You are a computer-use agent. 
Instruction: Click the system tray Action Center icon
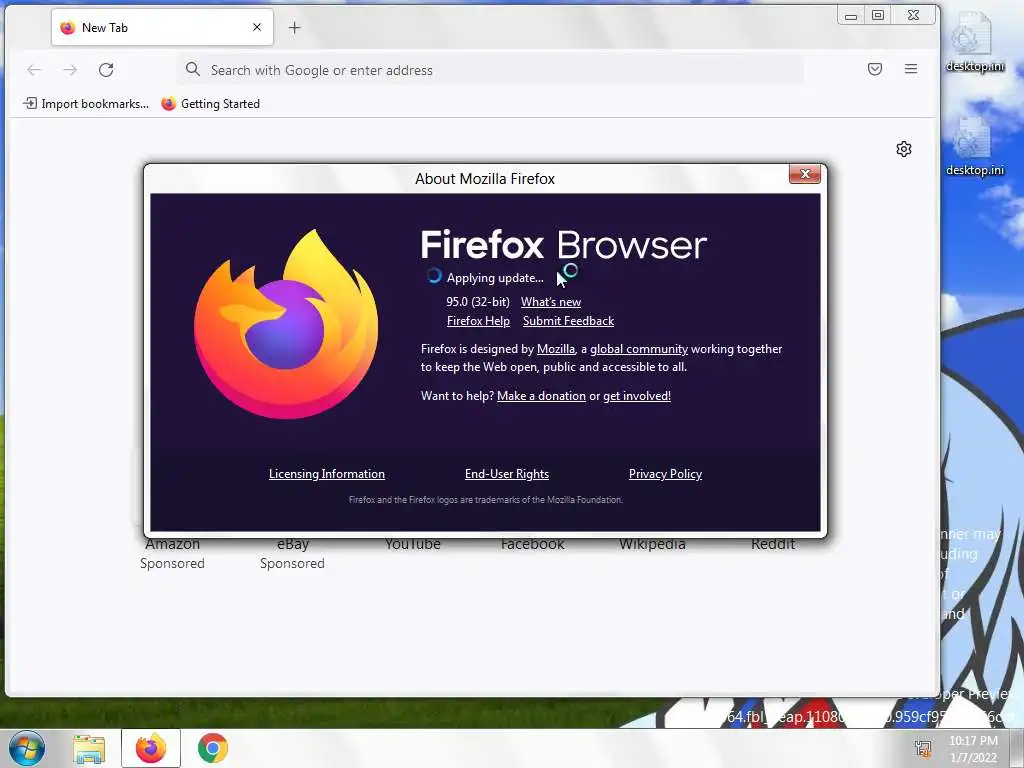click(923, 748)
